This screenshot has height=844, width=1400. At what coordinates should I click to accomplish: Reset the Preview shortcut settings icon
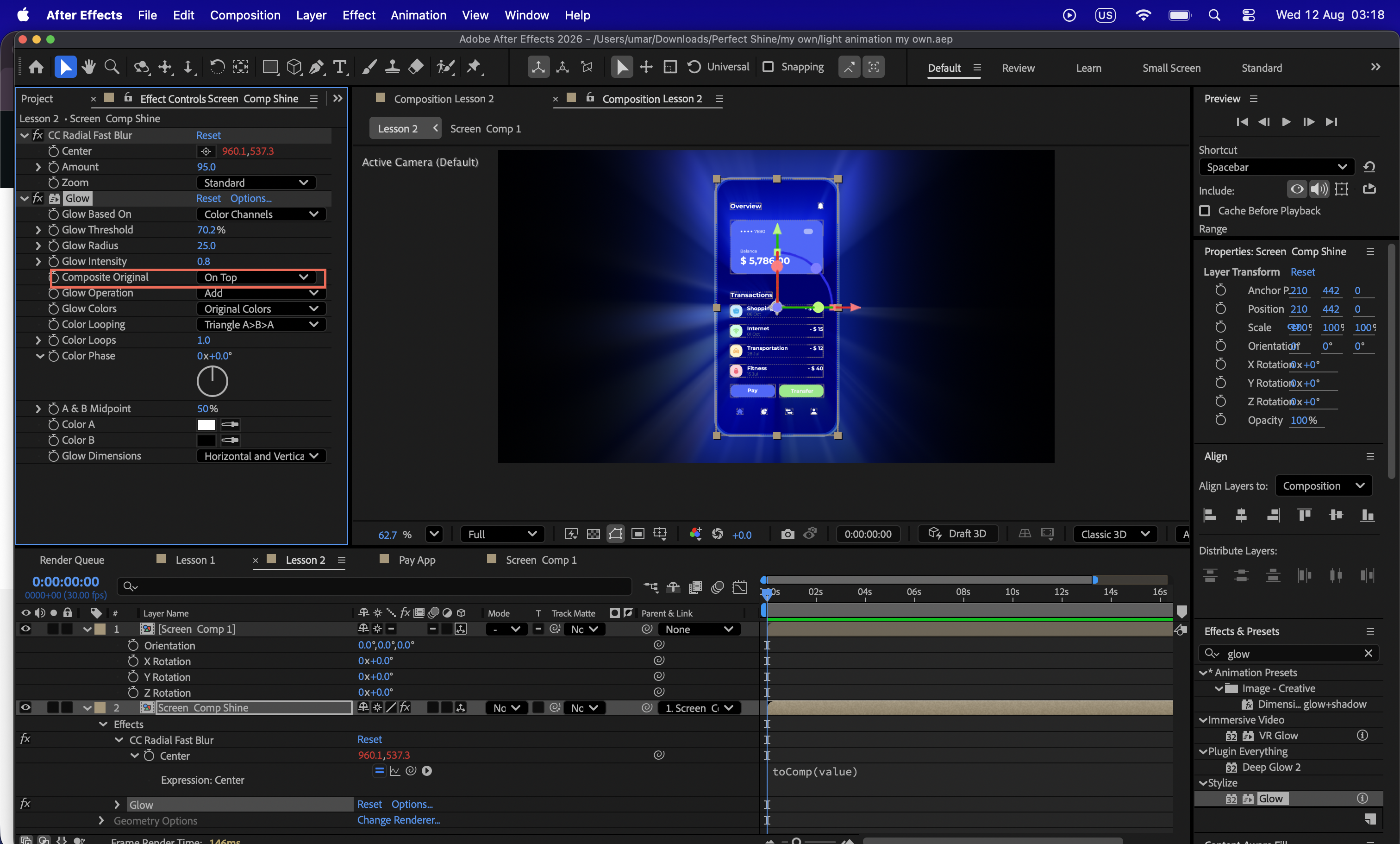(1369, 166)
